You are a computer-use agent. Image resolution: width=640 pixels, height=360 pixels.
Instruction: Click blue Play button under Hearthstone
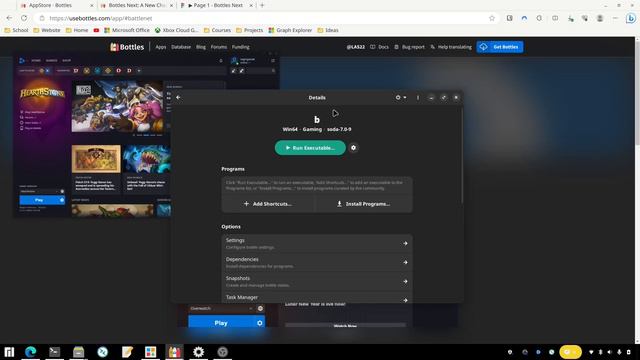(x=39, y=200)
